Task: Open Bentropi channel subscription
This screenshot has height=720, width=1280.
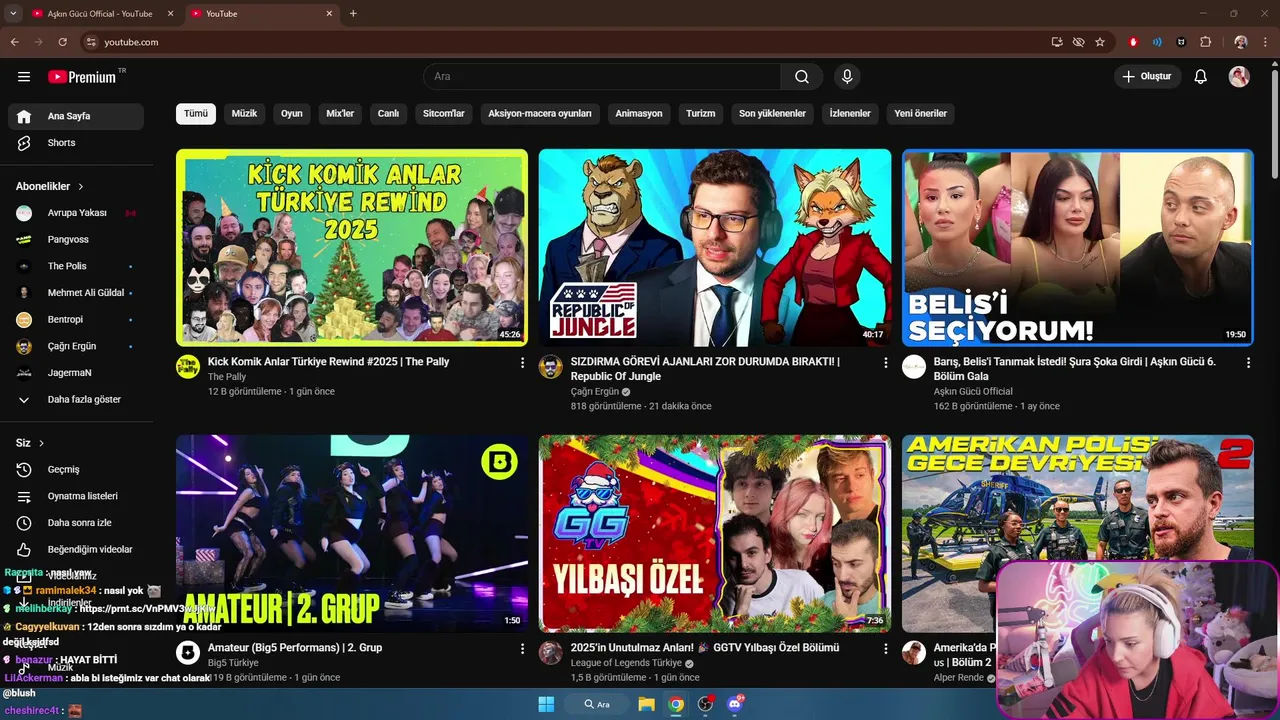Action: click(76, 320)
